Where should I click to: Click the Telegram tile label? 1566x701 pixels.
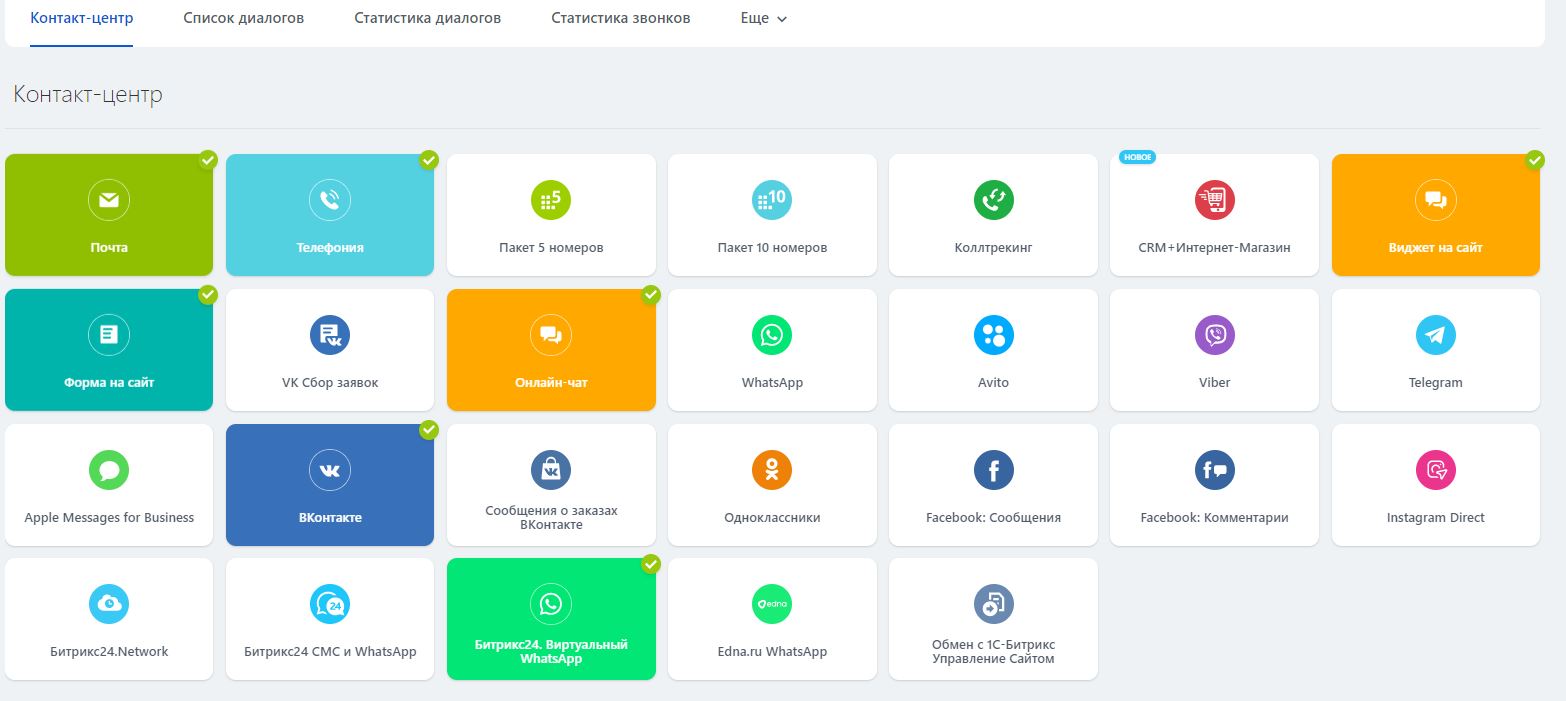click(1436, 382)
